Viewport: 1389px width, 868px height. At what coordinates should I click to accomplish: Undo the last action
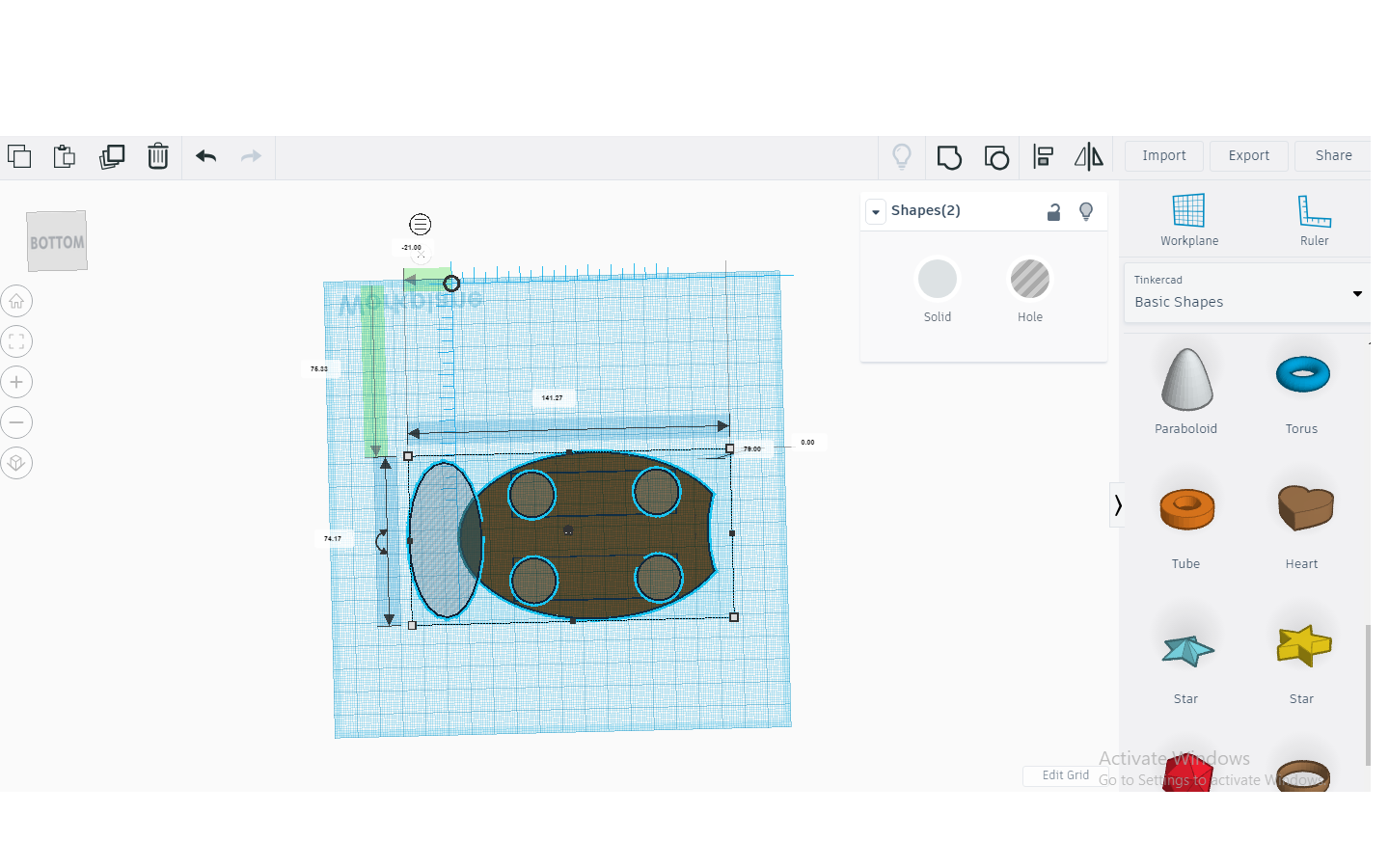click(x=205, y=156)
